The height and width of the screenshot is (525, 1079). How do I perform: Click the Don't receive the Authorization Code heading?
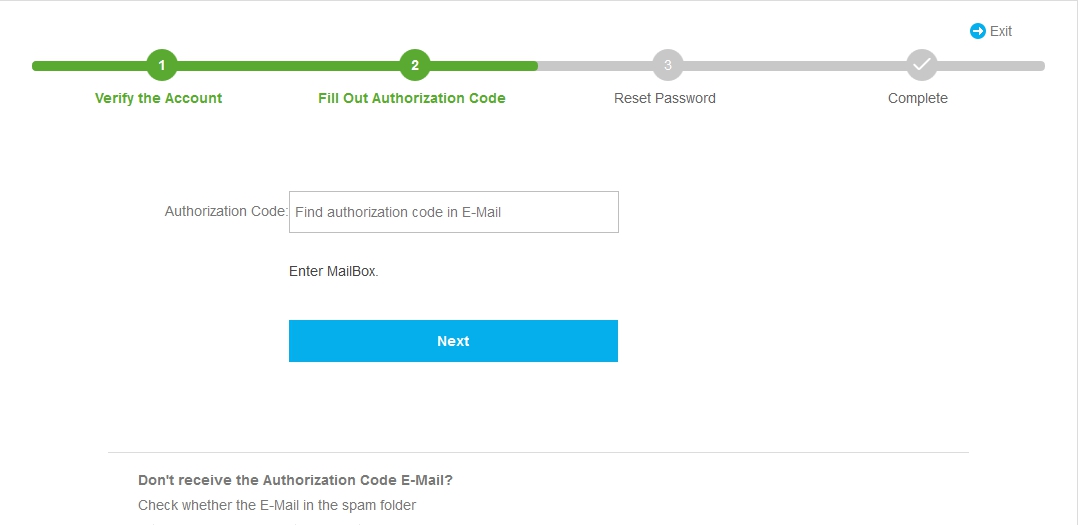[296, 480]
